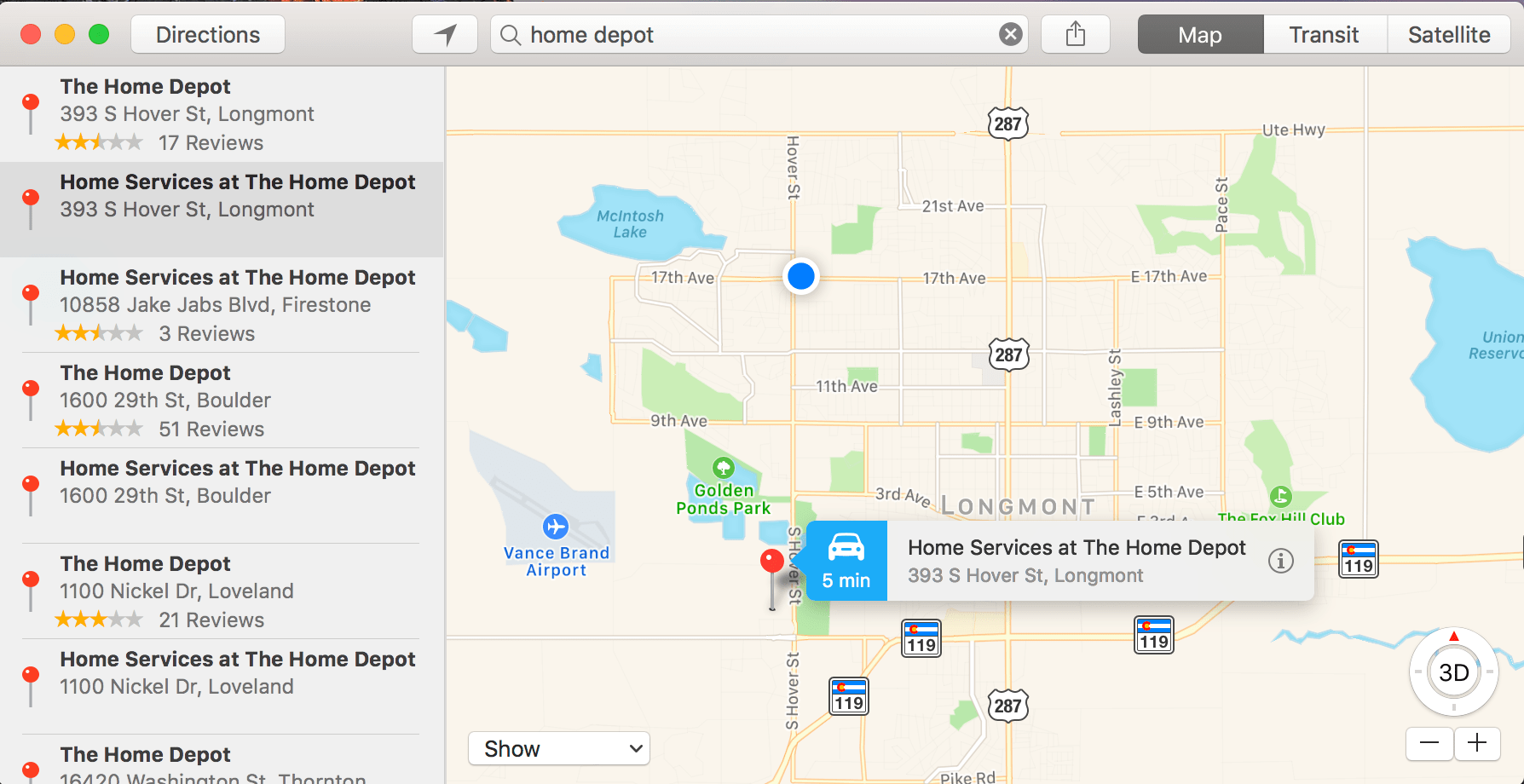Viewport: 1524px width, 784px height.
Task: Click the red close window button
Action: [31, 34]
